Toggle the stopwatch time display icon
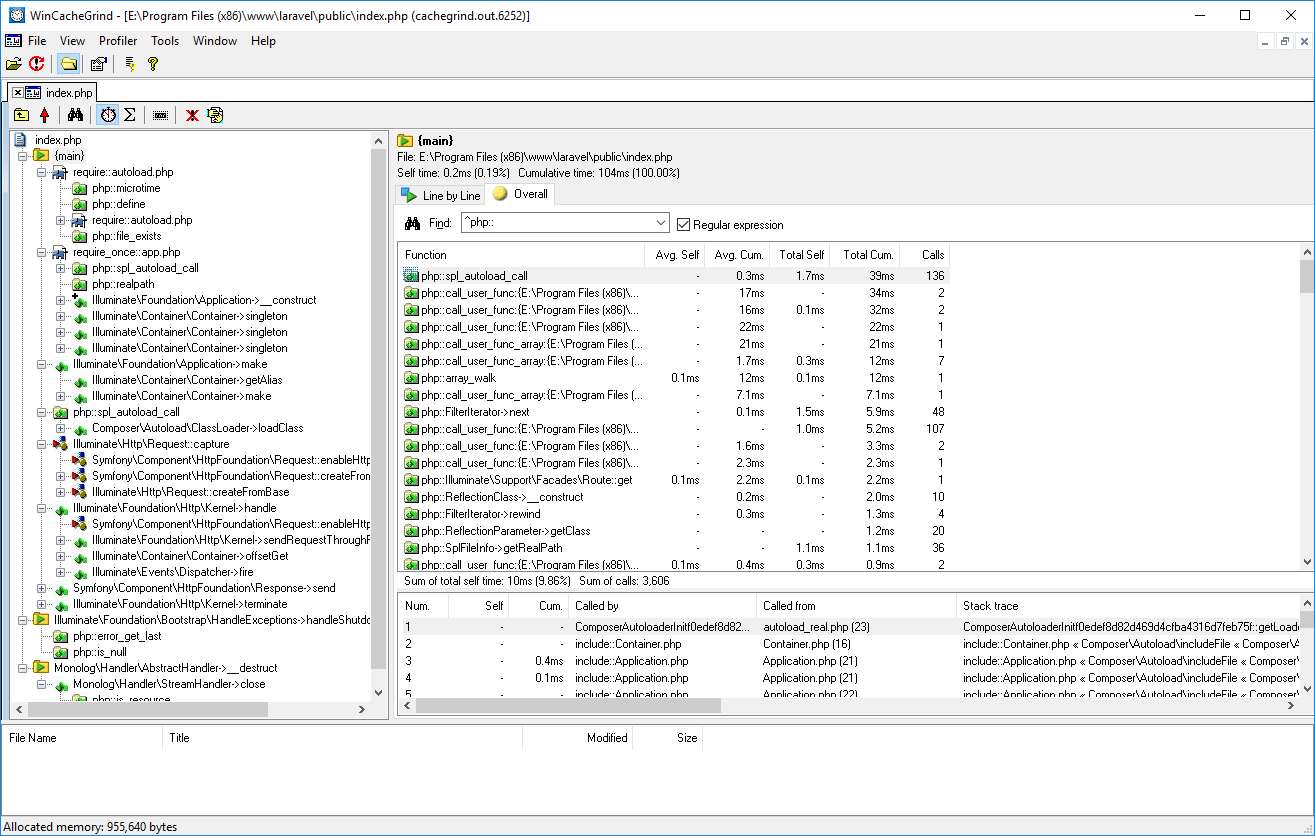 [107, 115]
